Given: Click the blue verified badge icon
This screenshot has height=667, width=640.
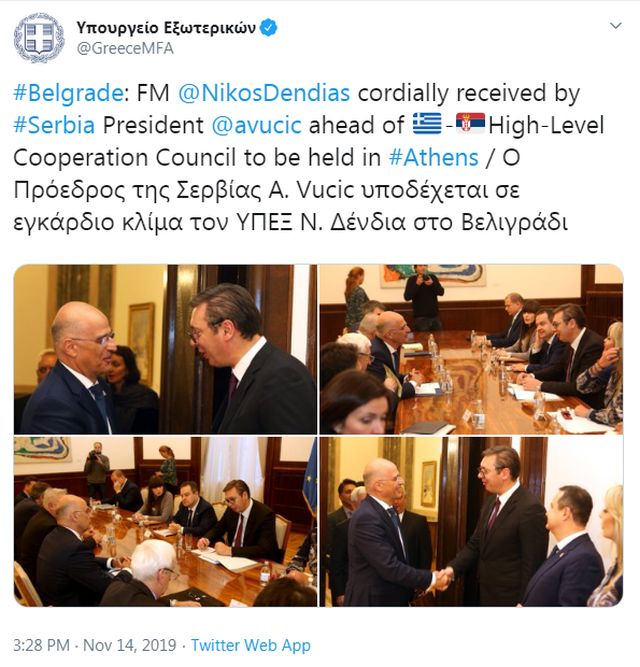Looking at the screenshot, I should coord(268,28).
